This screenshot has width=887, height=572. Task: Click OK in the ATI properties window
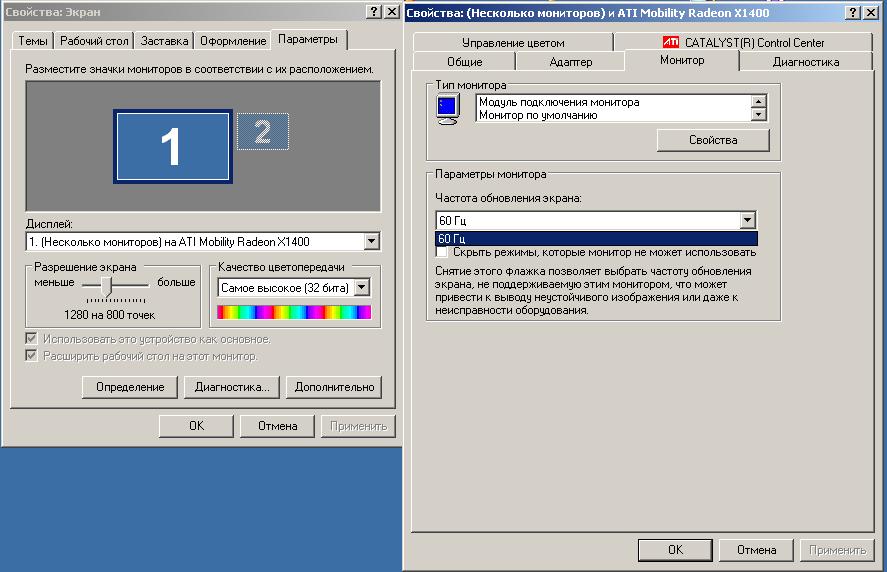[x=675, y=549]
